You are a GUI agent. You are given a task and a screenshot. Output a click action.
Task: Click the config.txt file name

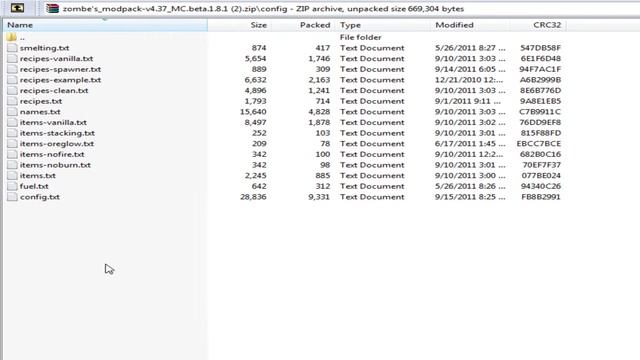(x=40, y=196)
